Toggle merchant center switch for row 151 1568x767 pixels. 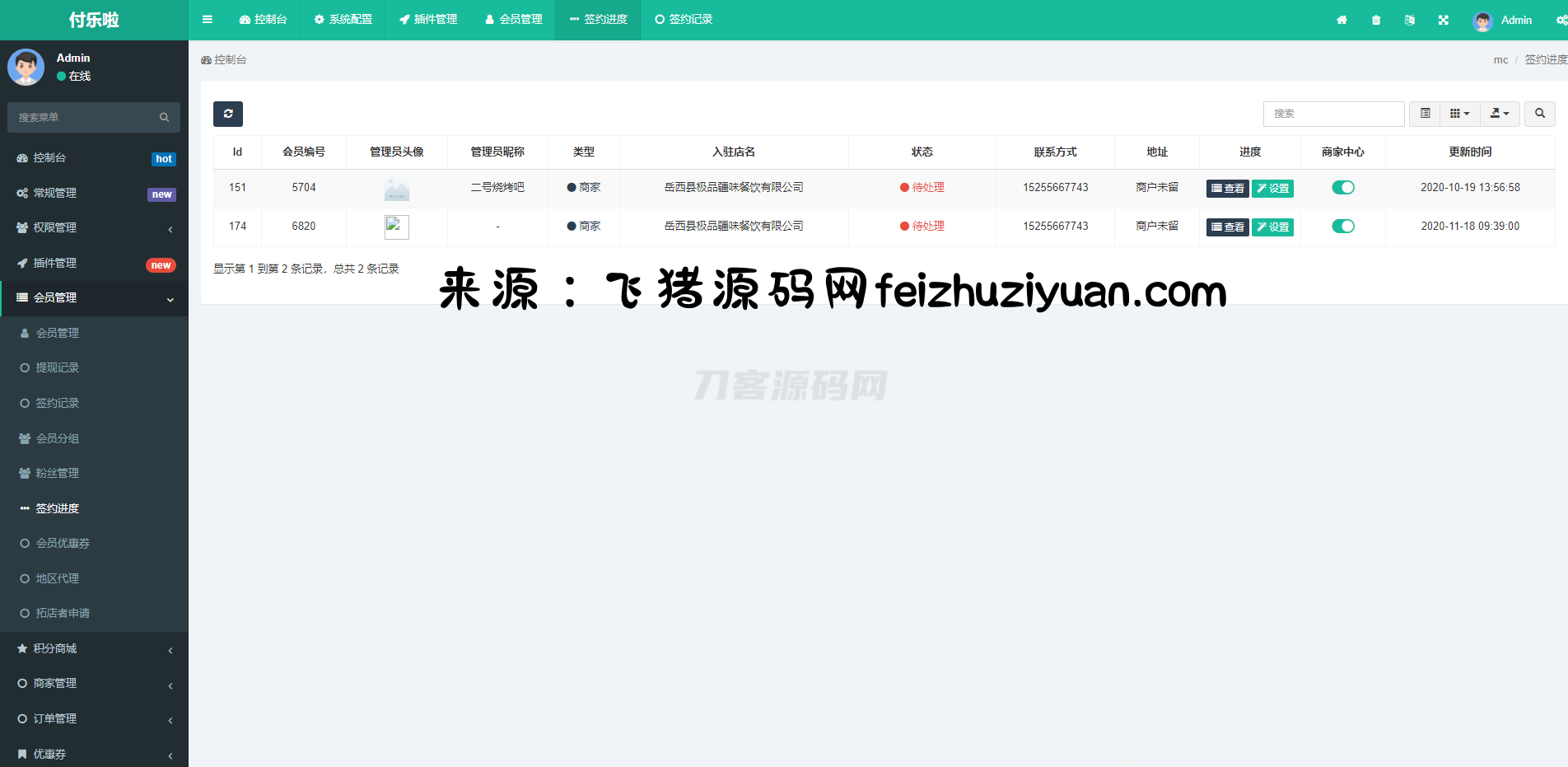1343,188
